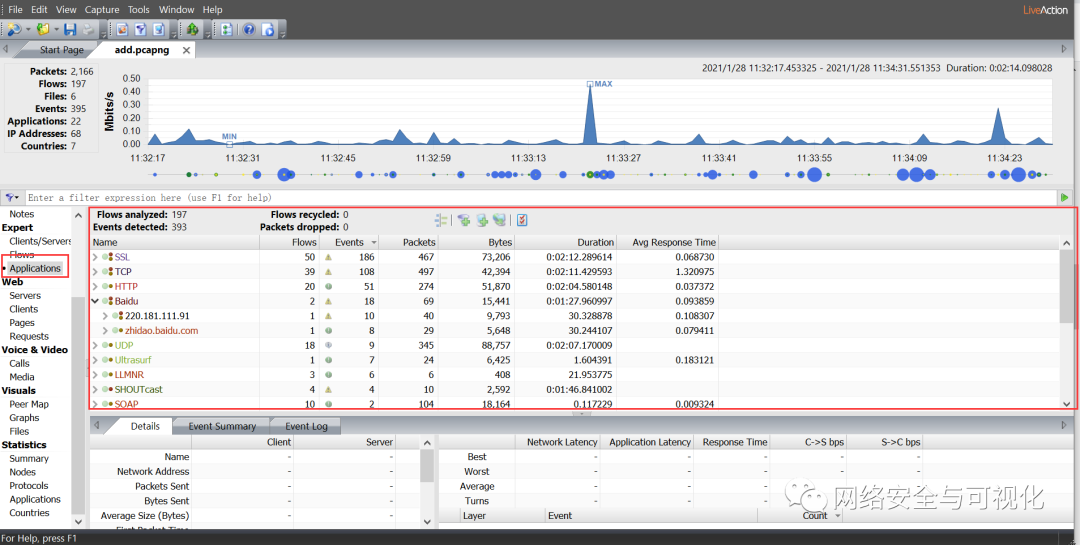Open Clients/Servers under Expert
The width and height of the screenshot is (1080, 545).
pos(40,241)
